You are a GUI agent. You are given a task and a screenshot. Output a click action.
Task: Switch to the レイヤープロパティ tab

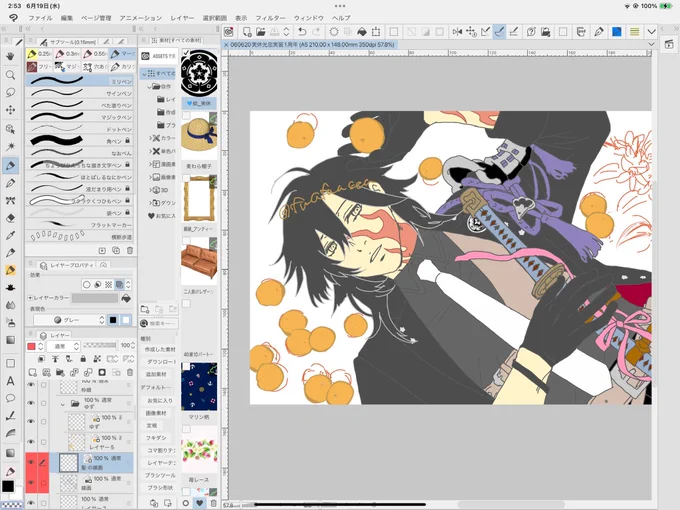[67, 265]
